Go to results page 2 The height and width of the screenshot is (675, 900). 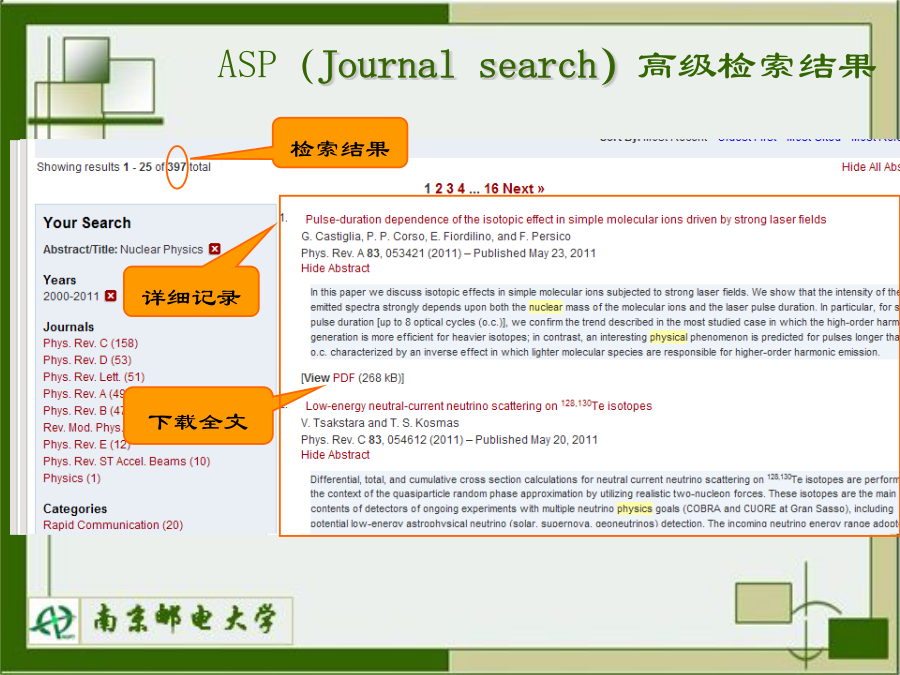(x=439, y=189)
